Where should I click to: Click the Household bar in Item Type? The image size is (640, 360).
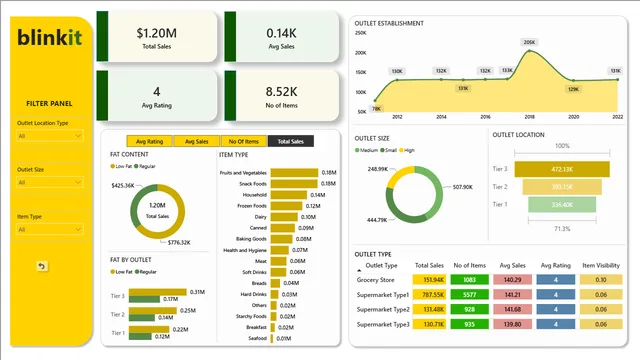tap(289, 195)
